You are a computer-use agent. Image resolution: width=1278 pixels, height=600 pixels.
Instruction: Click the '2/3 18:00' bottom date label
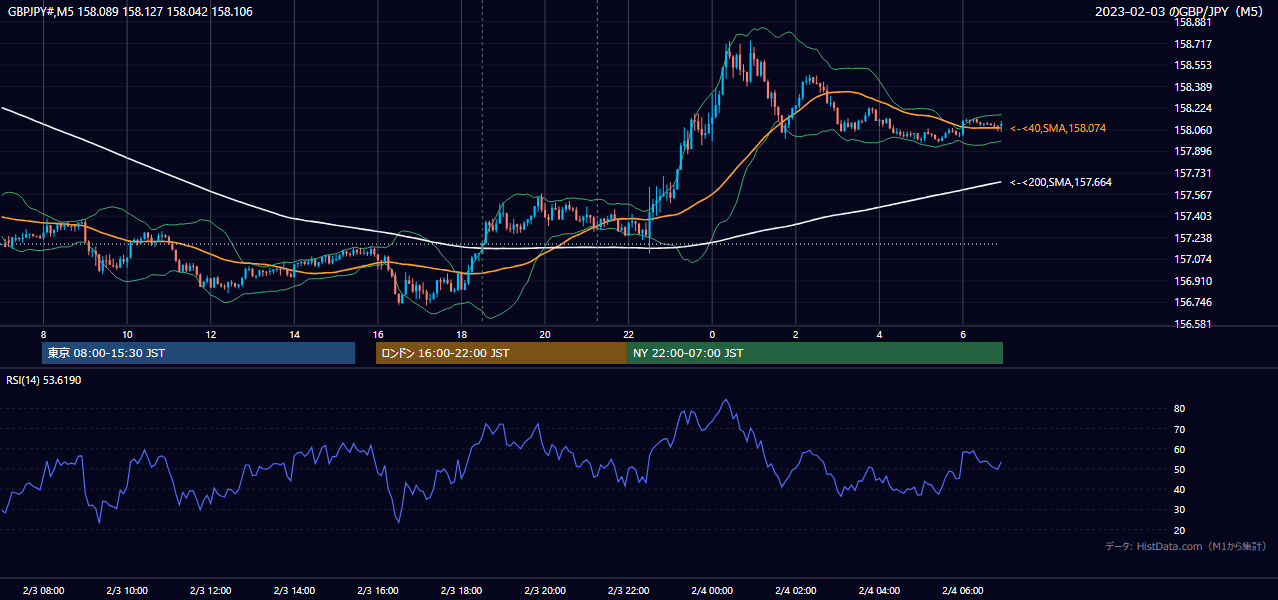coord(461,591)
